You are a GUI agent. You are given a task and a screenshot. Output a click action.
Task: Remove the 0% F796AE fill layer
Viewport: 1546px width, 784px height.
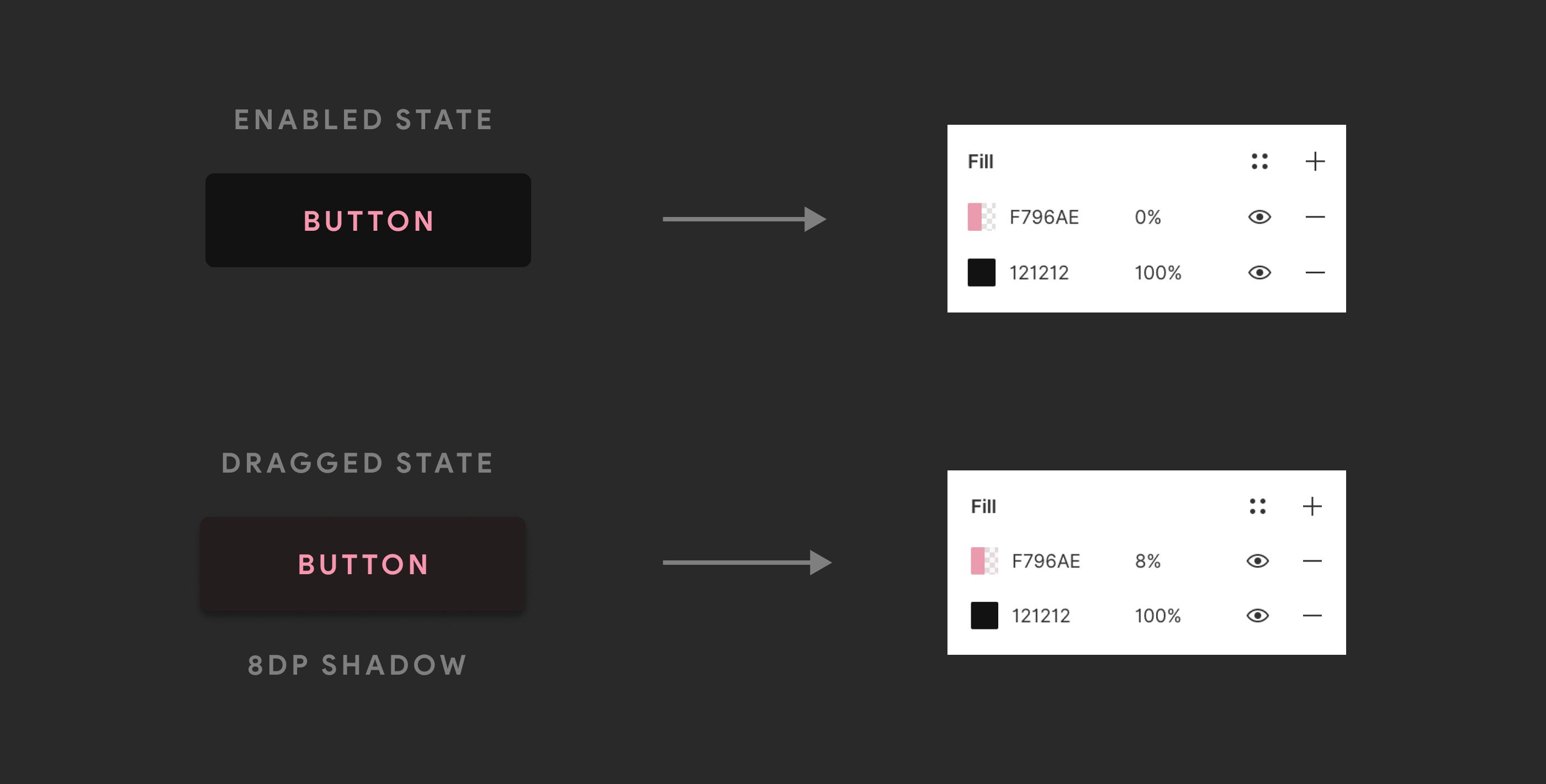(1314, 217)
